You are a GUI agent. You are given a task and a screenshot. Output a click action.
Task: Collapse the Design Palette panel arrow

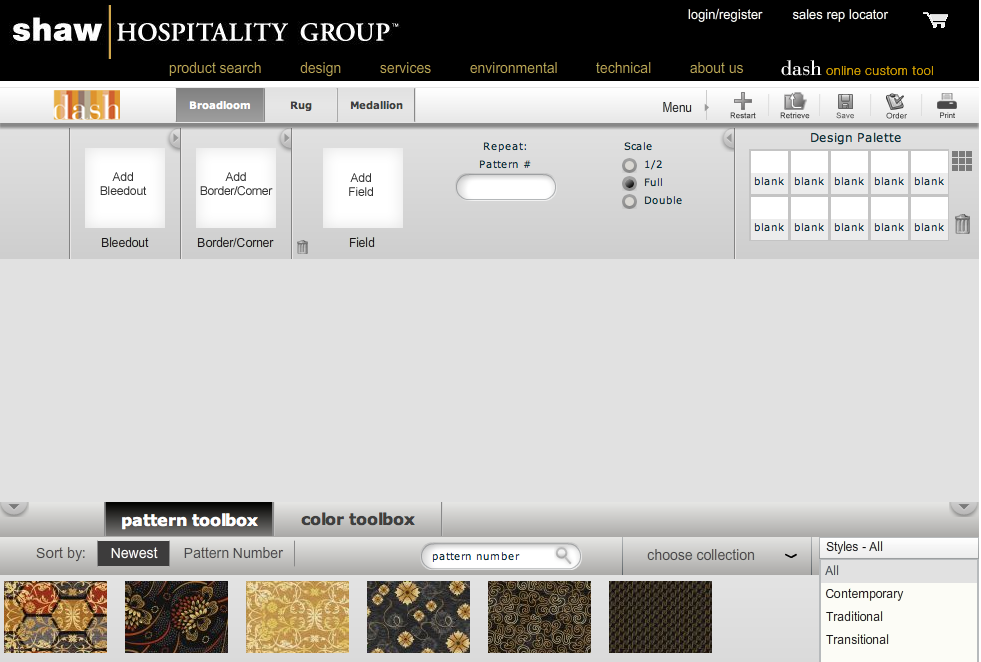pos(729,138)
